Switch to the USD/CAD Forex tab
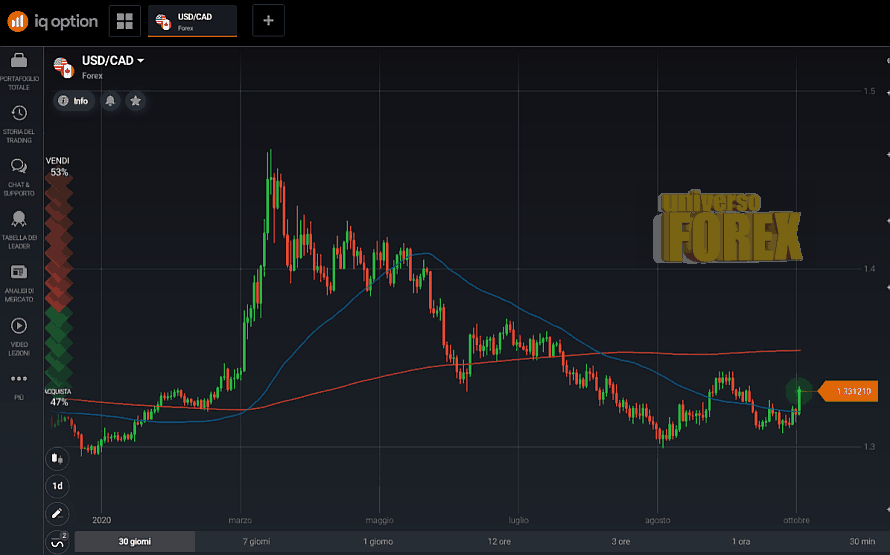This screenshot has width=890, height=555. click(192, 20)
